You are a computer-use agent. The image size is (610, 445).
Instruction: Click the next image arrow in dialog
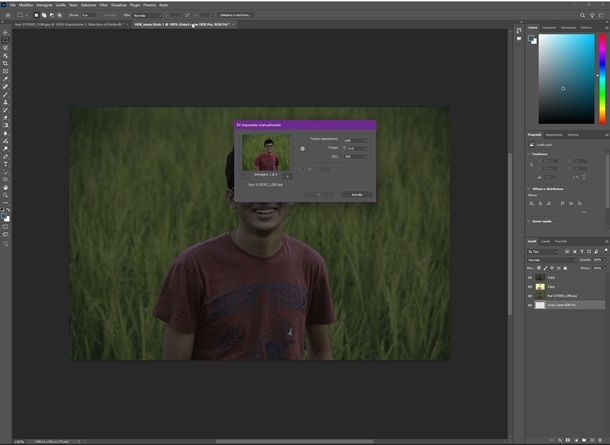click(x=287, y=174)
